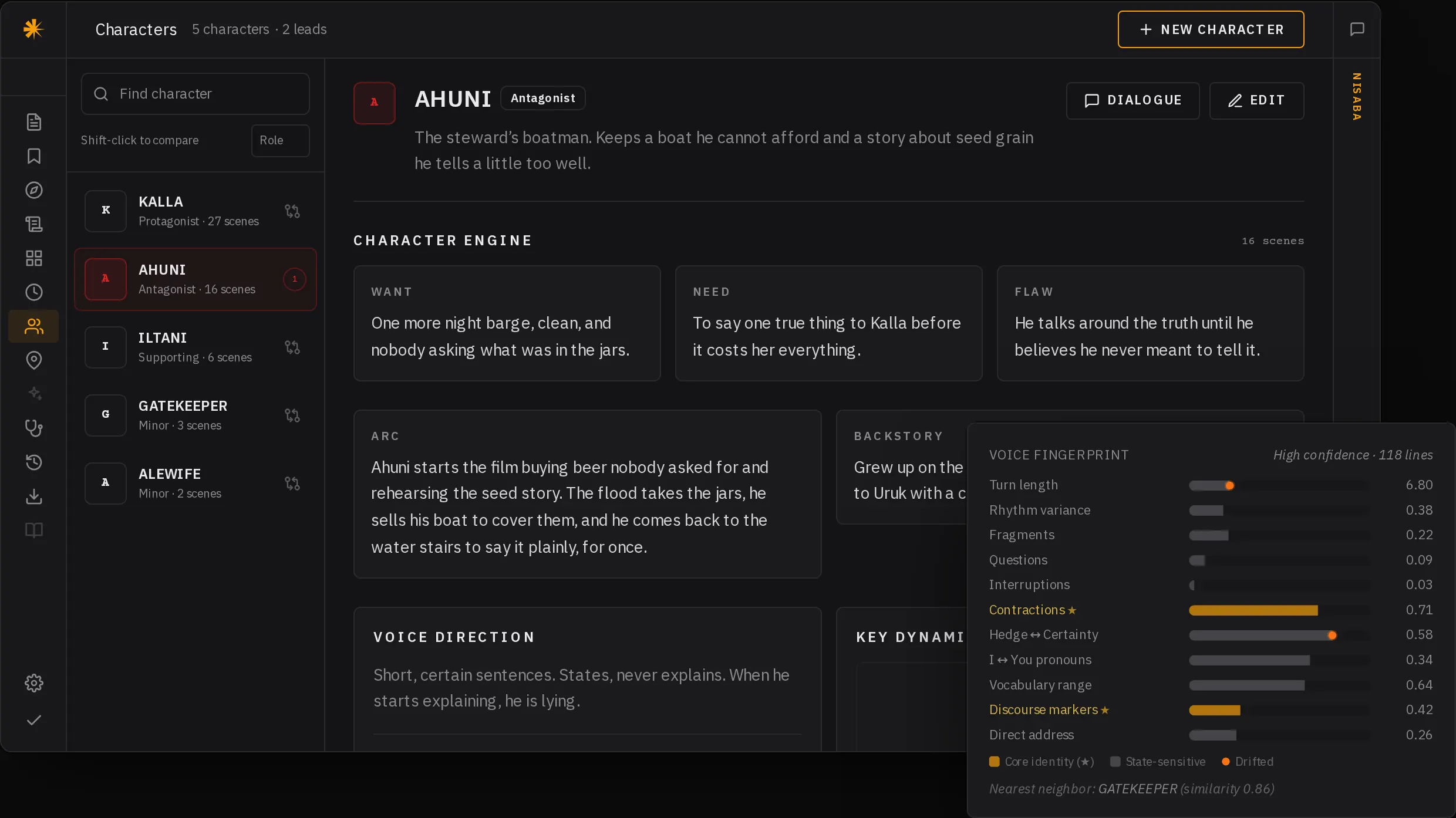This screenshot has height=818, width=1456.
Task: Open the history revisions icon in sidebar
Action: pos(33,462)
